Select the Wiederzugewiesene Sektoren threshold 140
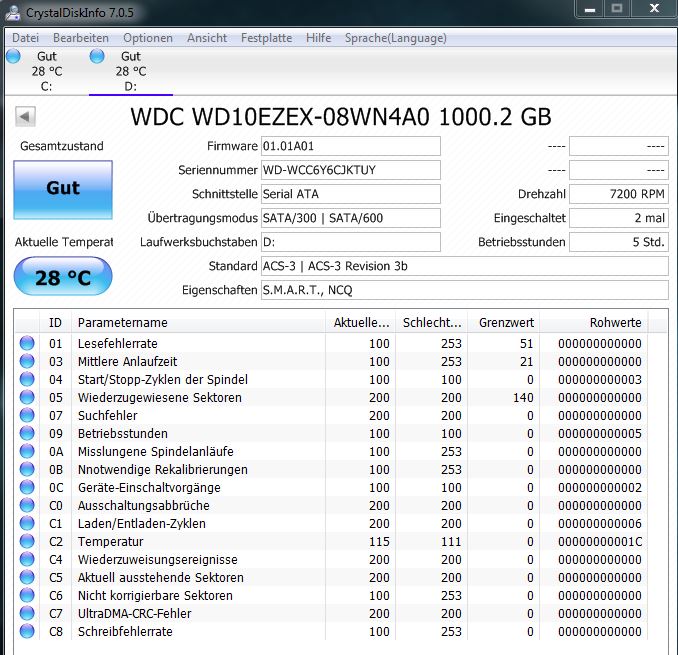Image resolution: width=678 pixels, height=655 pixels. click(x=523, y=398)
